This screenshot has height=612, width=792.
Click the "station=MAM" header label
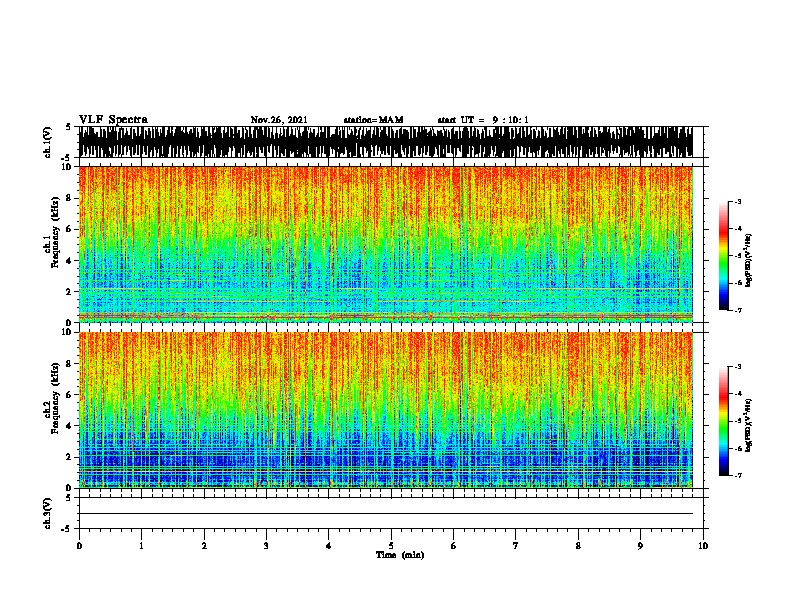373,120
